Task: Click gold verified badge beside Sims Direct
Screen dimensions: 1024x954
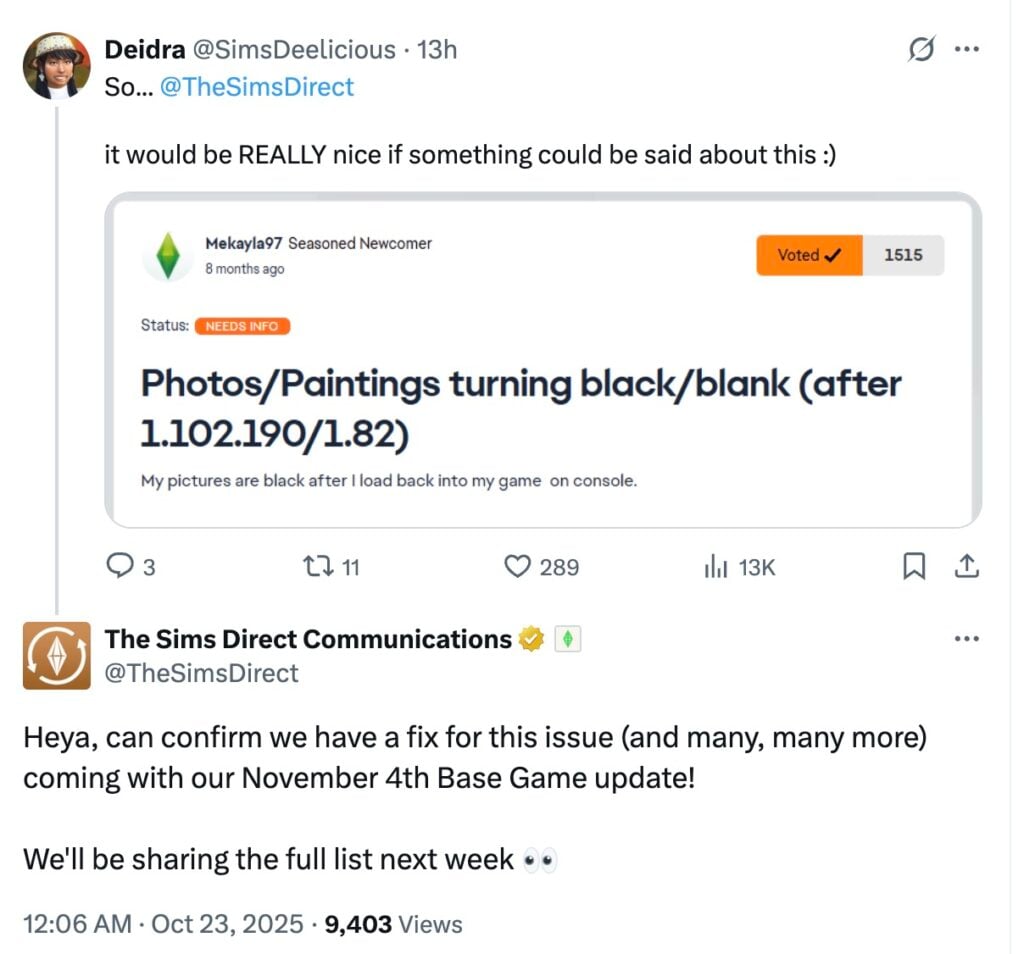Action: tap(531, 639)
